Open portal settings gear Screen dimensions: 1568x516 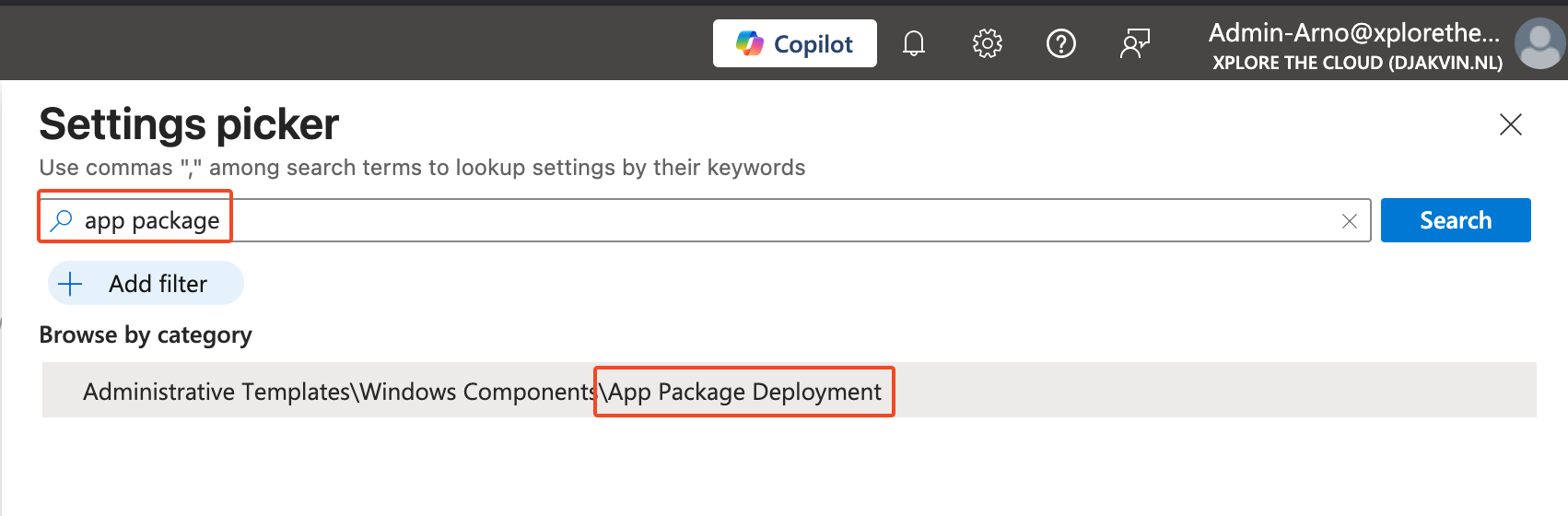987,43
